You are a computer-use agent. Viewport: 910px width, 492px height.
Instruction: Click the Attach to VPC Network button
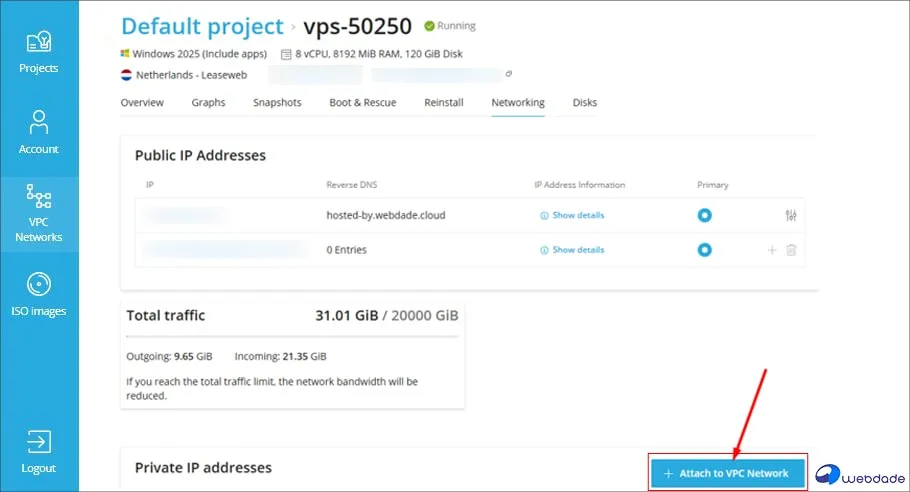coord(727,473)
